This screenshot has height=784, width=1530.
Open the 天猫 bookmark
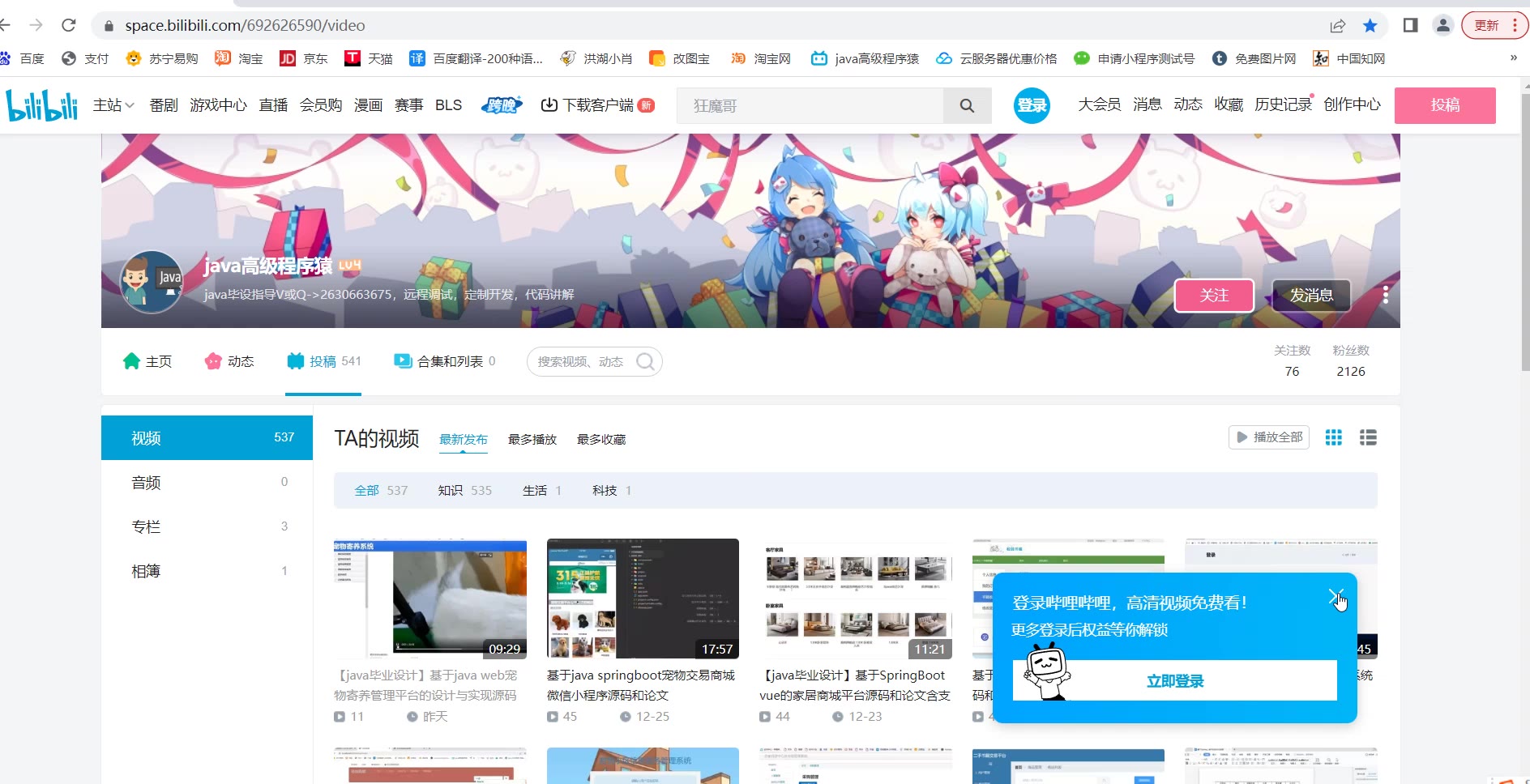tap(369, 58)
